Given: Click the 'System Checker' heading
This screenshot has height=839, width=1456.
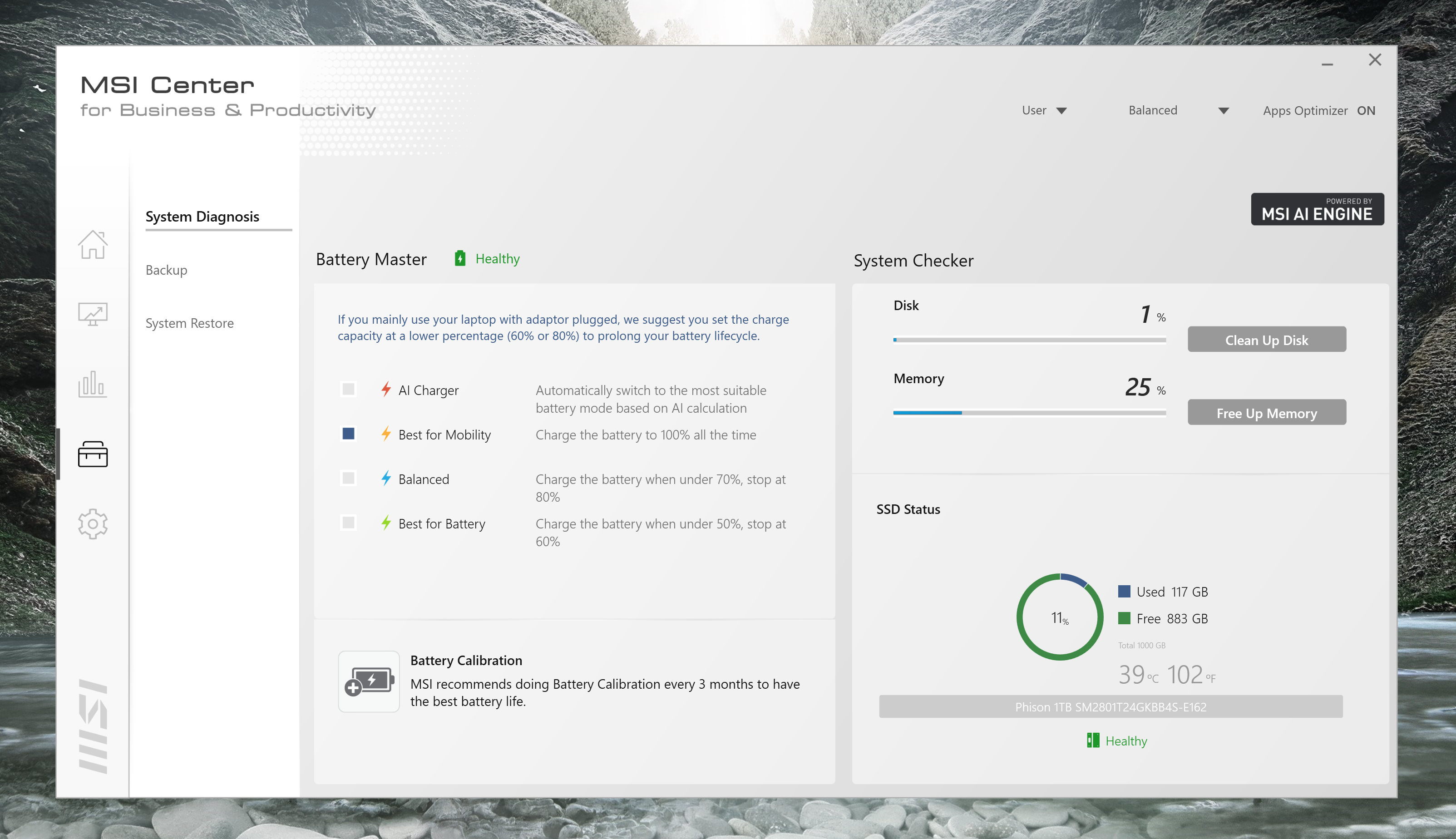Looking at the screenshot, I should (x=913, y=261).
